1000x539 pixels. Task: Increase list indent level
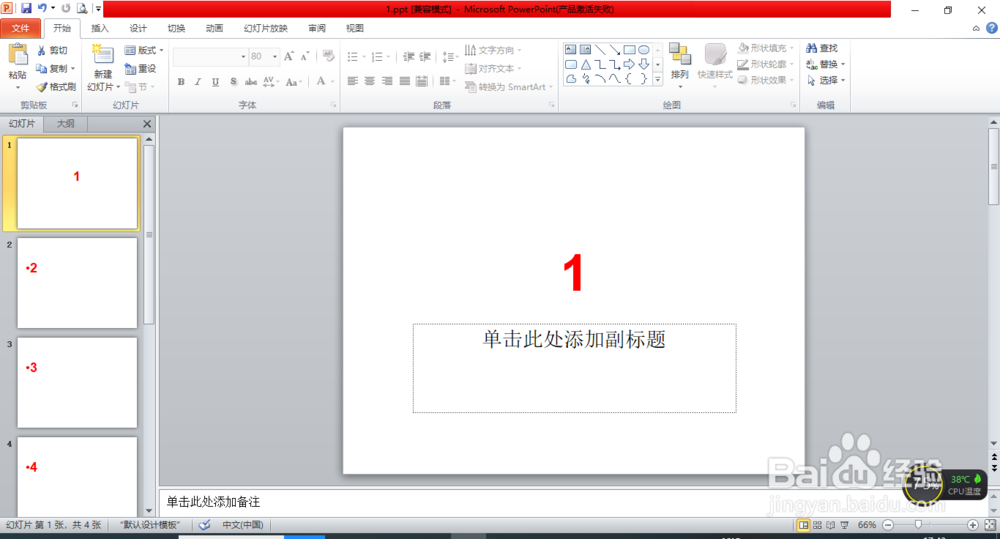click(x=425, y=57)
